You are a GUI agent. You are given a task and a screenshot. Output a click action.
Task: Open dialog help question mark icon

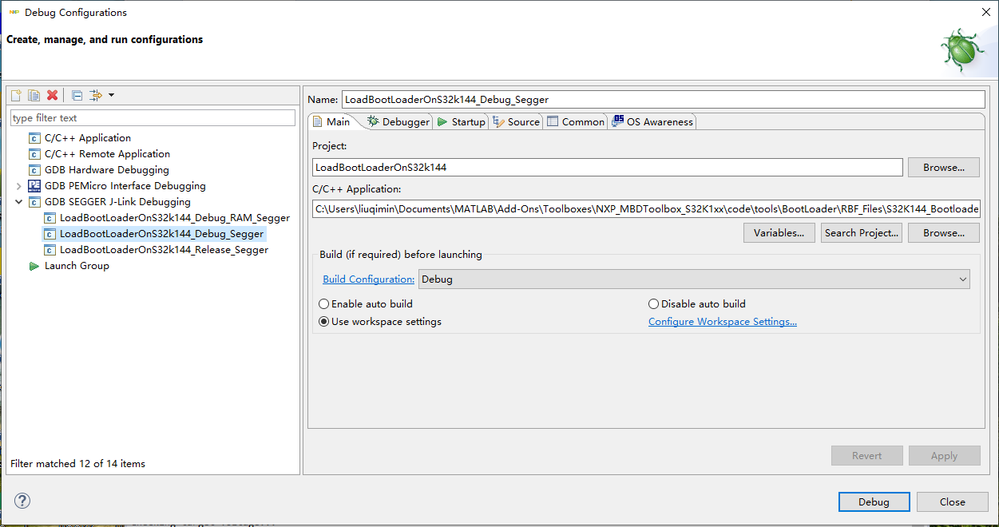pos(22,501)
